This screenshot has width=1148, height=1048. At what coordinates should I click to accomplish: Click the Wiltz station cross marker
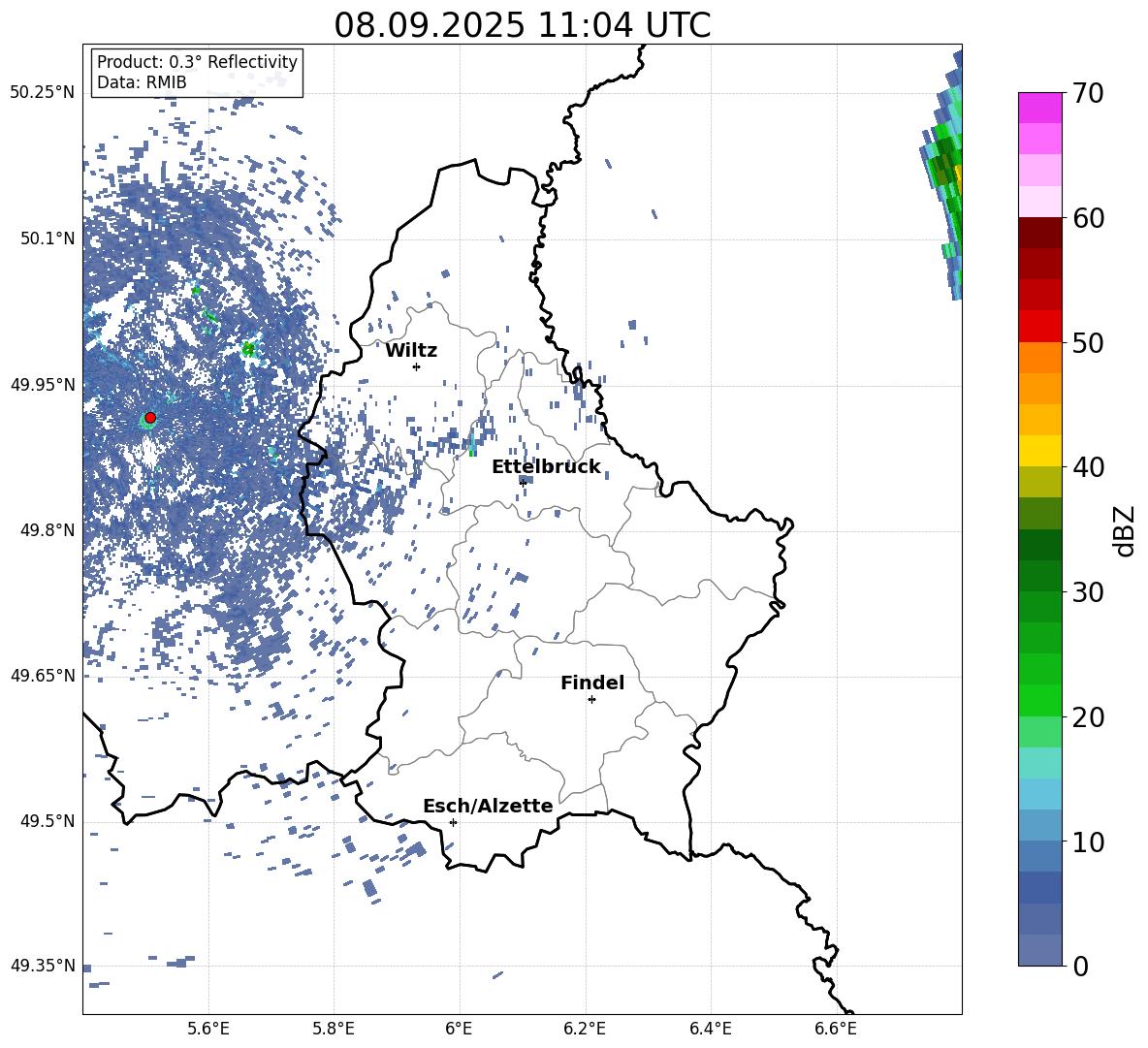pos(417,366)
